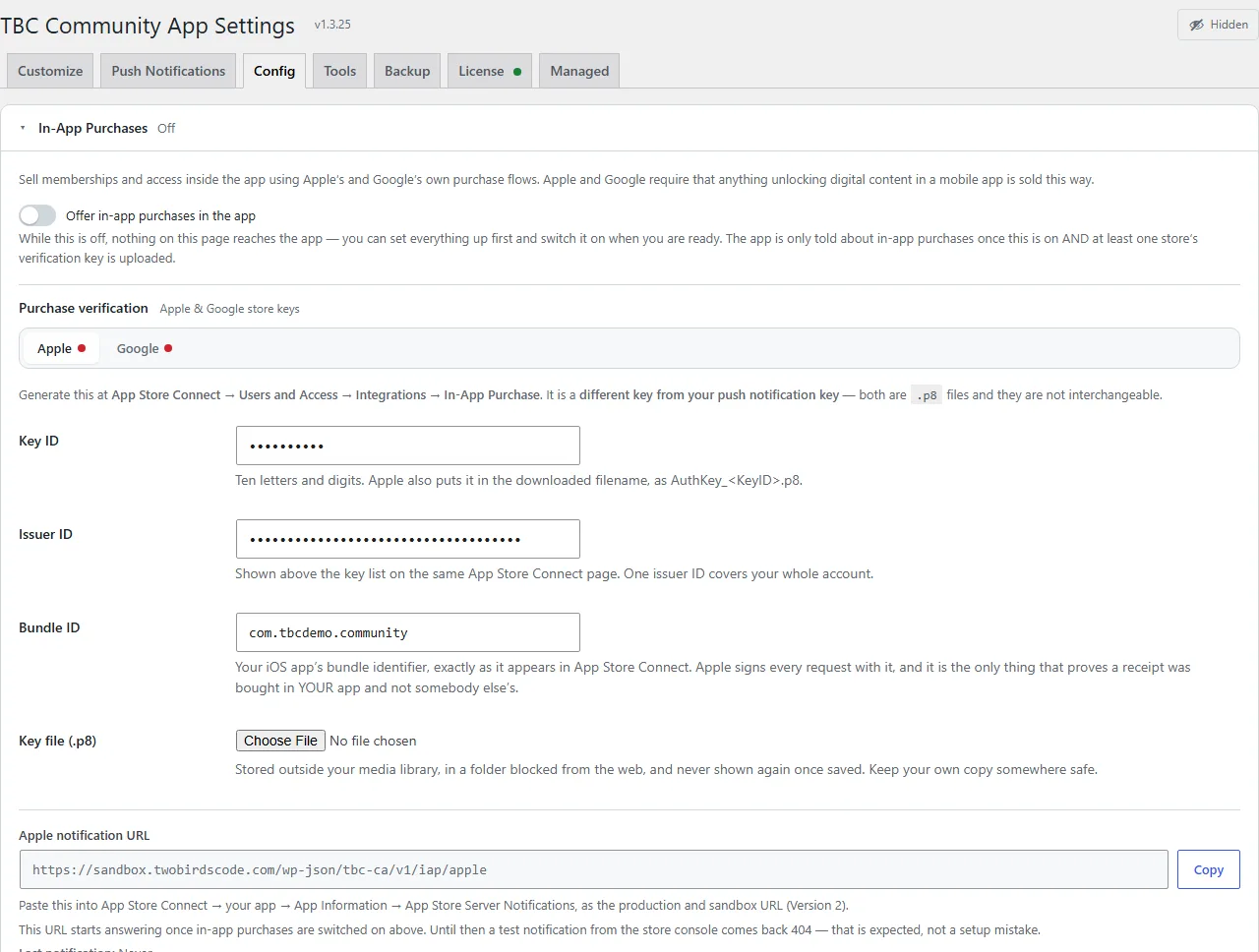Open the License tab
1259x952 pixels.
point(490,71)
